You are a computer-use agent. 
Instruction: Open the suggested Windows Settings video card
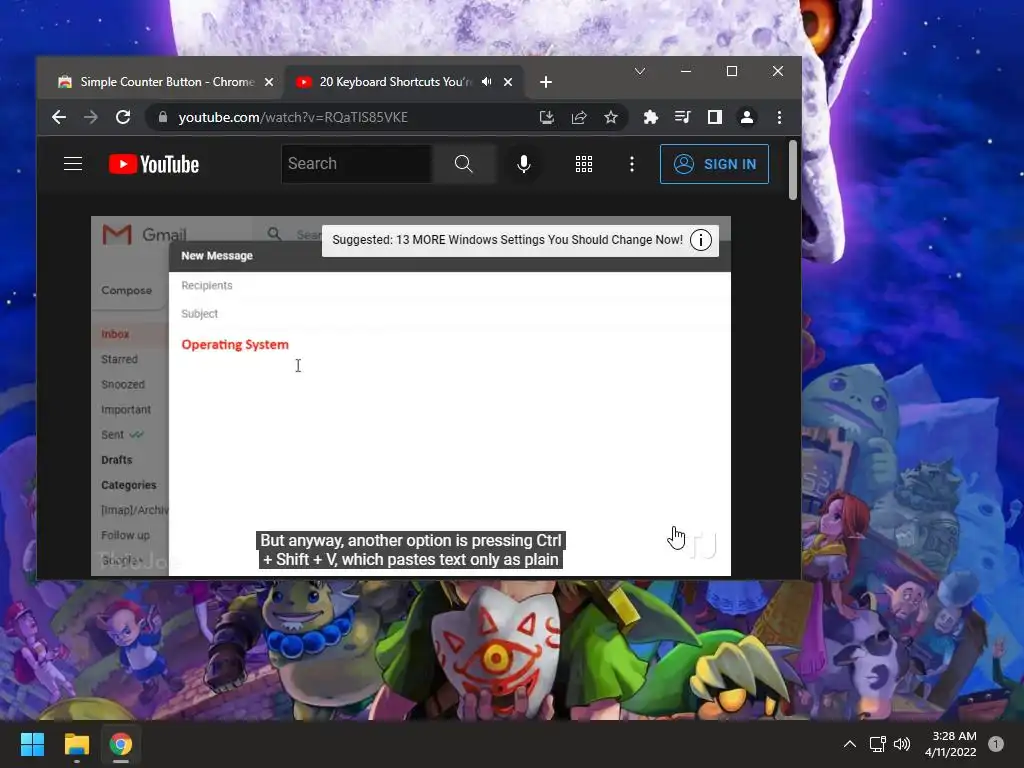pyautogui.click(x=507, y=240)
